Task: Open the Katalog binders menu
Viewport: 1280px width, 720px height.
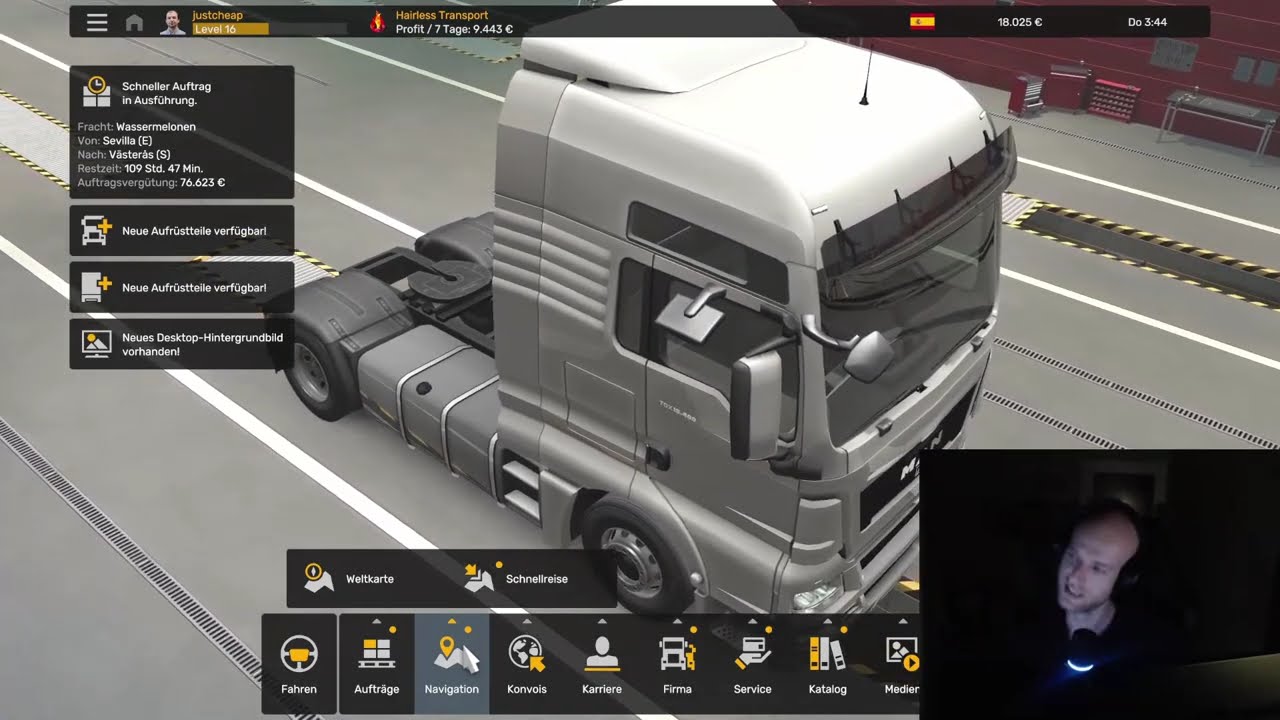Action: [827, 663]
